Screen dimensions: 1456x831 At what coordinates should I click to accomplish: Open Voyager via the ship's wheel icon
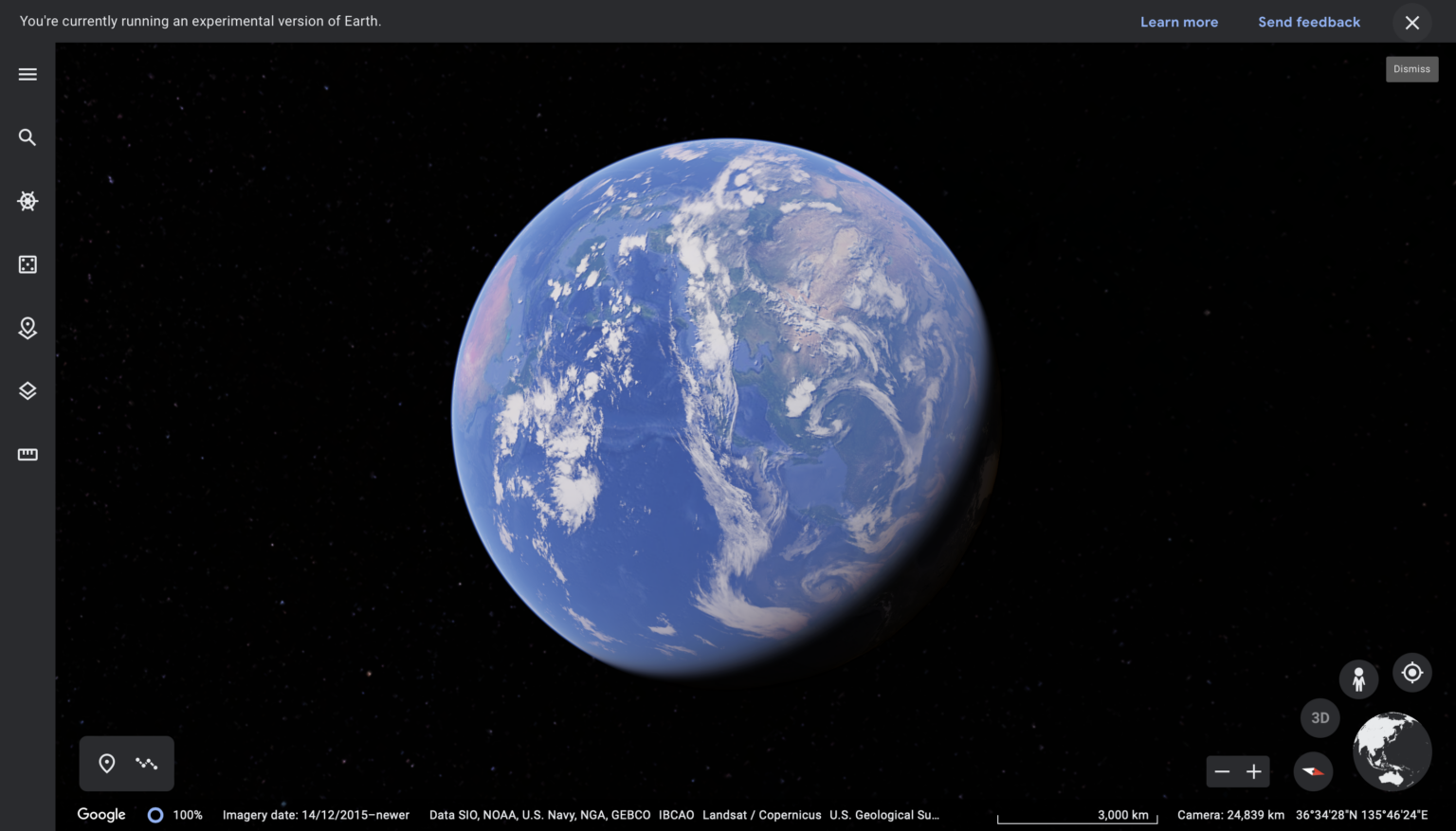[x=27, y=201]
